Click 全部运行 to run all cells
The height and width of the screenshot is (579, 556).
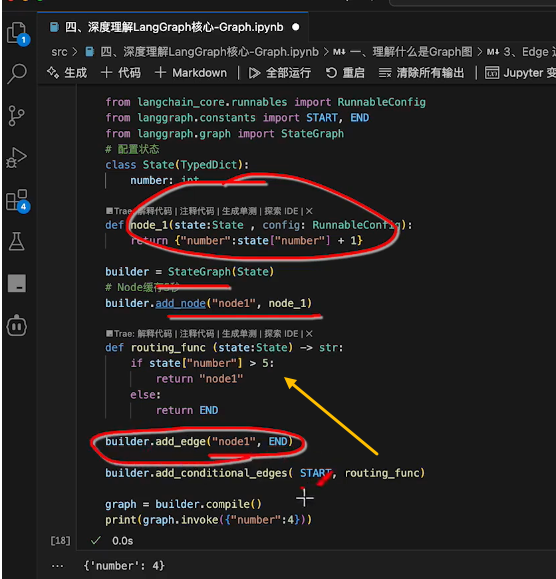(279, 73)
